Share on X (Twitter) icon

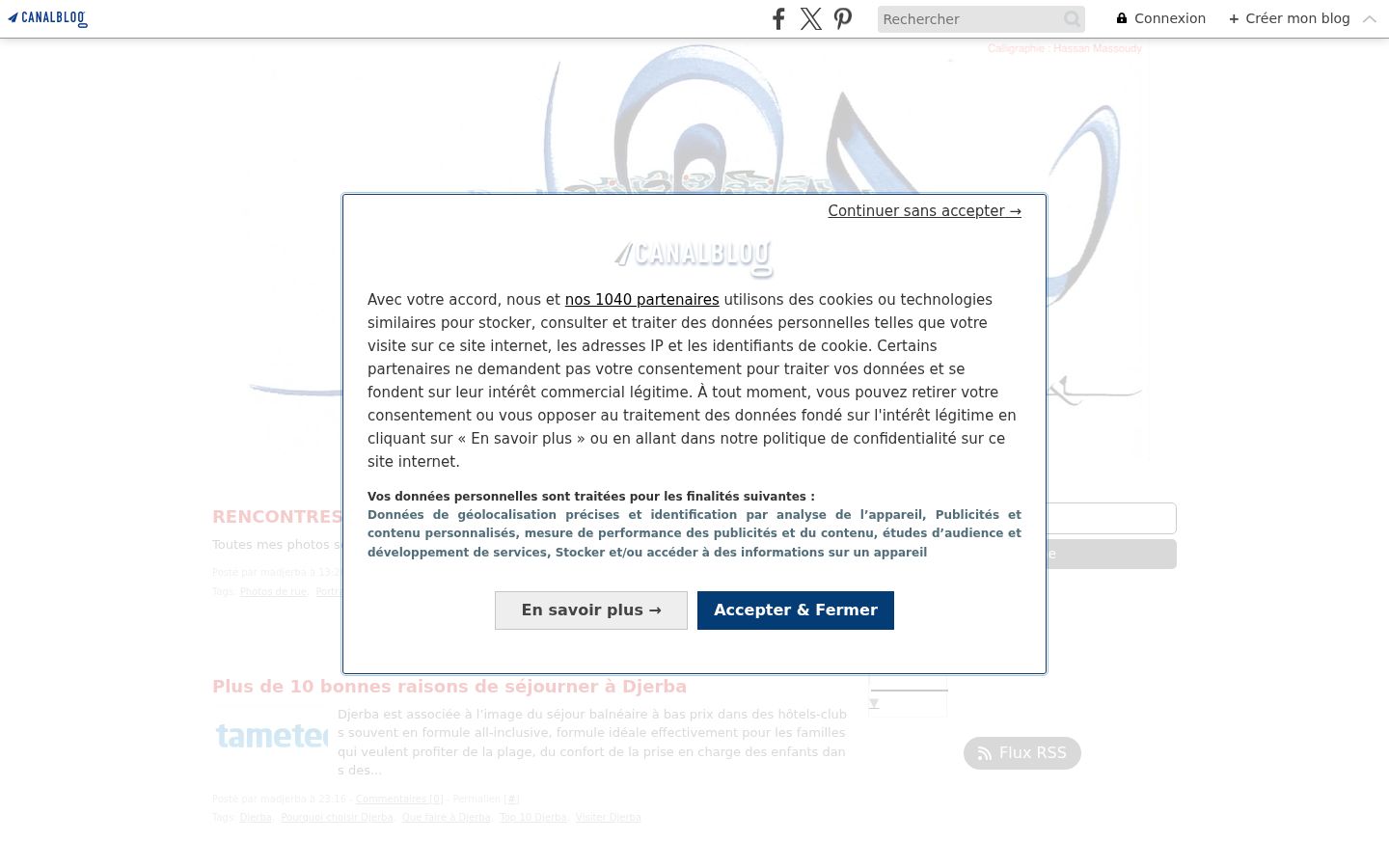point(811,18)
